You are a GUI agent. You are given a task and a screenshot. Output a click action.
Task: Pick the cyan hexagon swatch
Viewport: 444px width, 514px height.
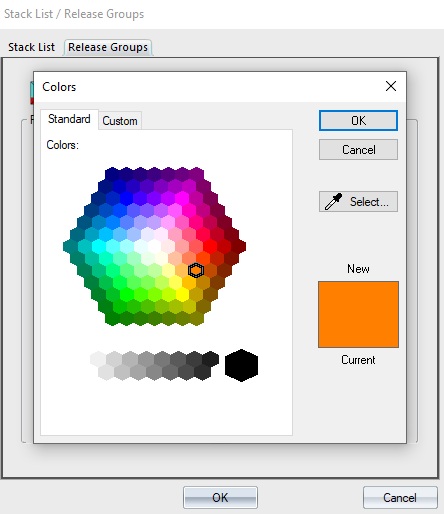[99, 247]
